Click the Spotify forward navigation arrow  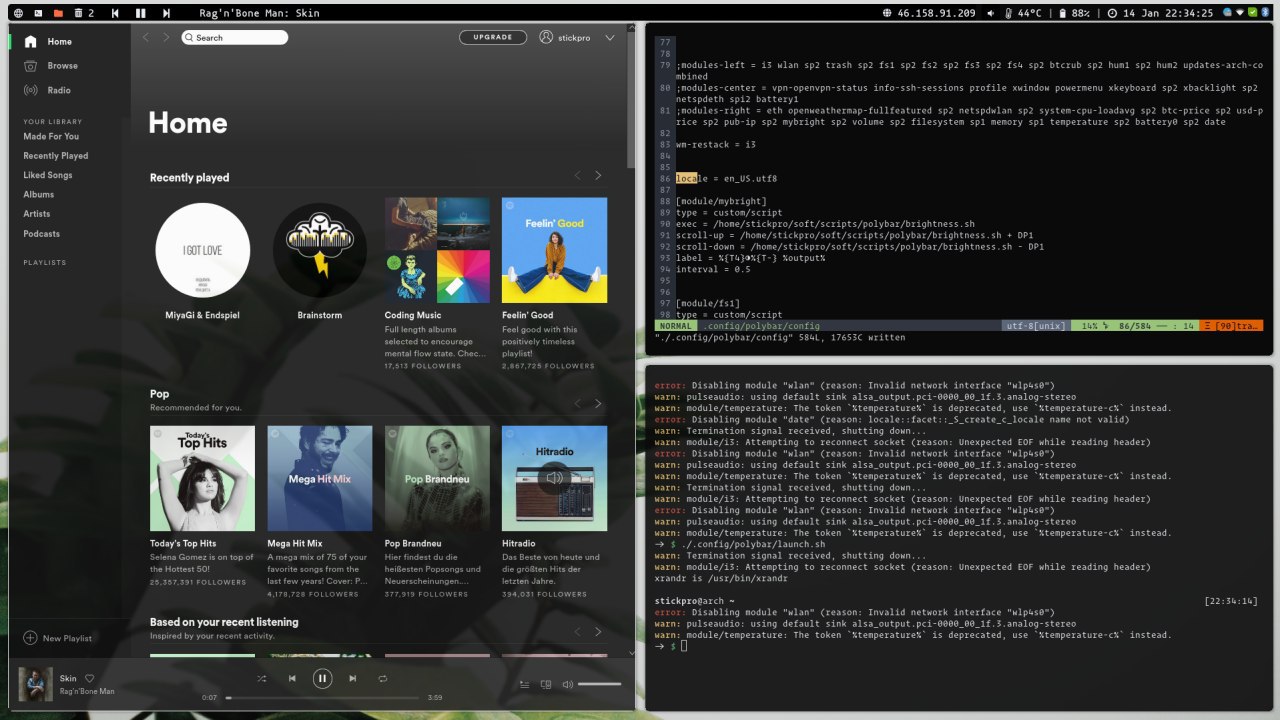click(167, 37)
